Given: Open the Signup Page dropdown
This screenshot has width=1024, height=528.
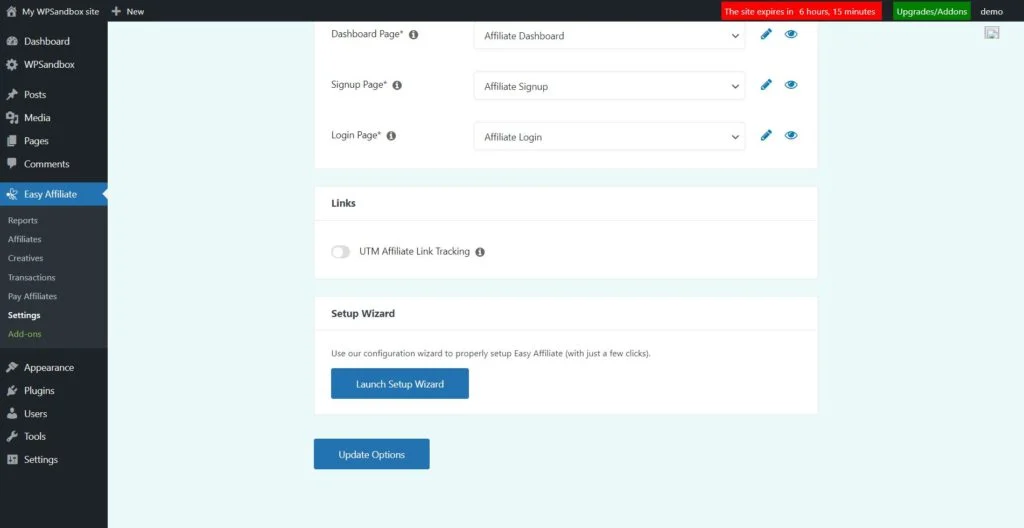Looking at the screenshot, I should point(609,86).
